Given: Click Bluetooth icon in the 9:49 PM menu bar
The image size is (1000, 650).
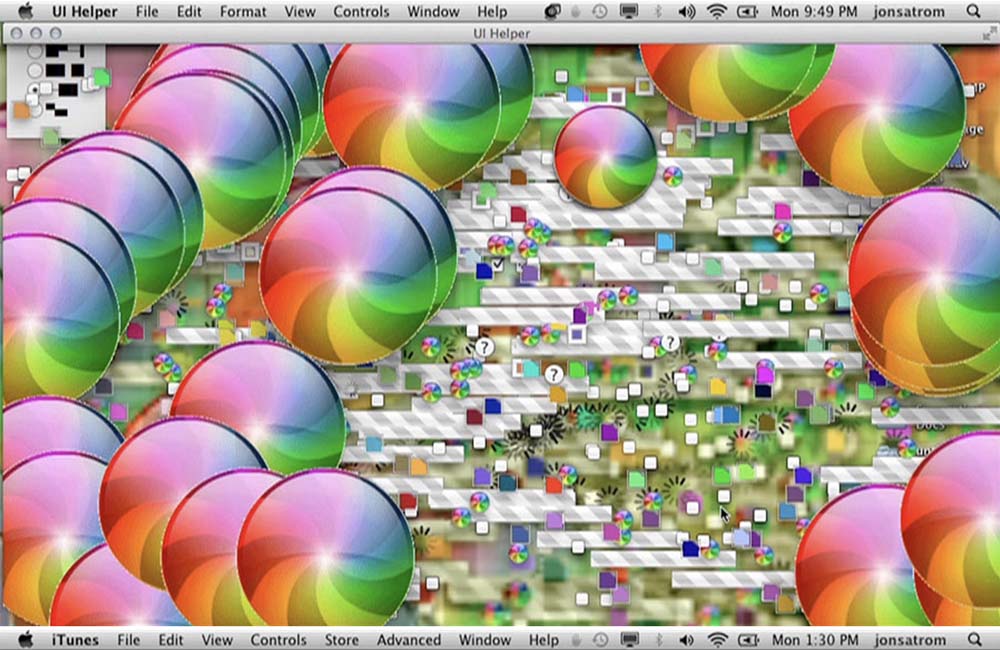Looking at the screenshot, I should (x=659, y=11).
